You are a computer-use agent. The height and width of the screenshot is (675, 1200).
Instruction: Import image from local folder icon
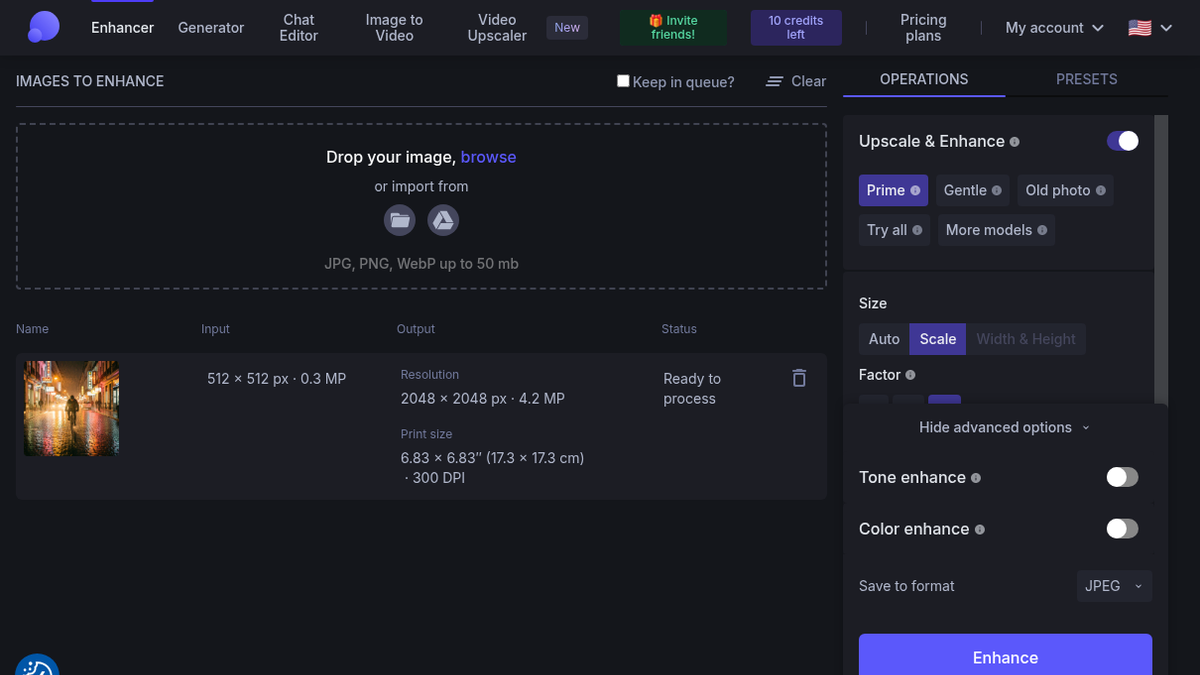(400, 221)
